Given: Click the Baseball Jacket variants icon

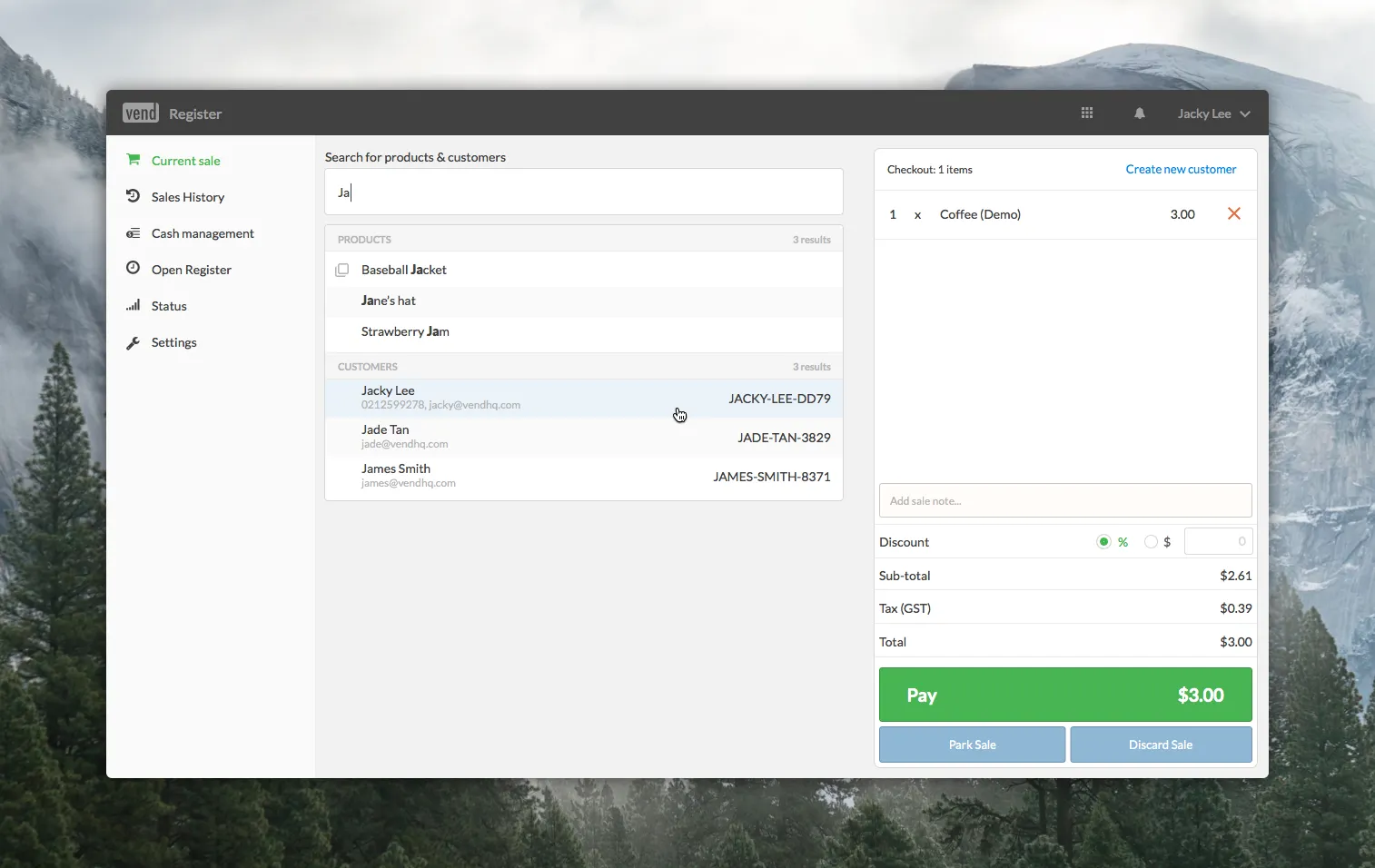Looking at the screenshot, I should 342,270.
